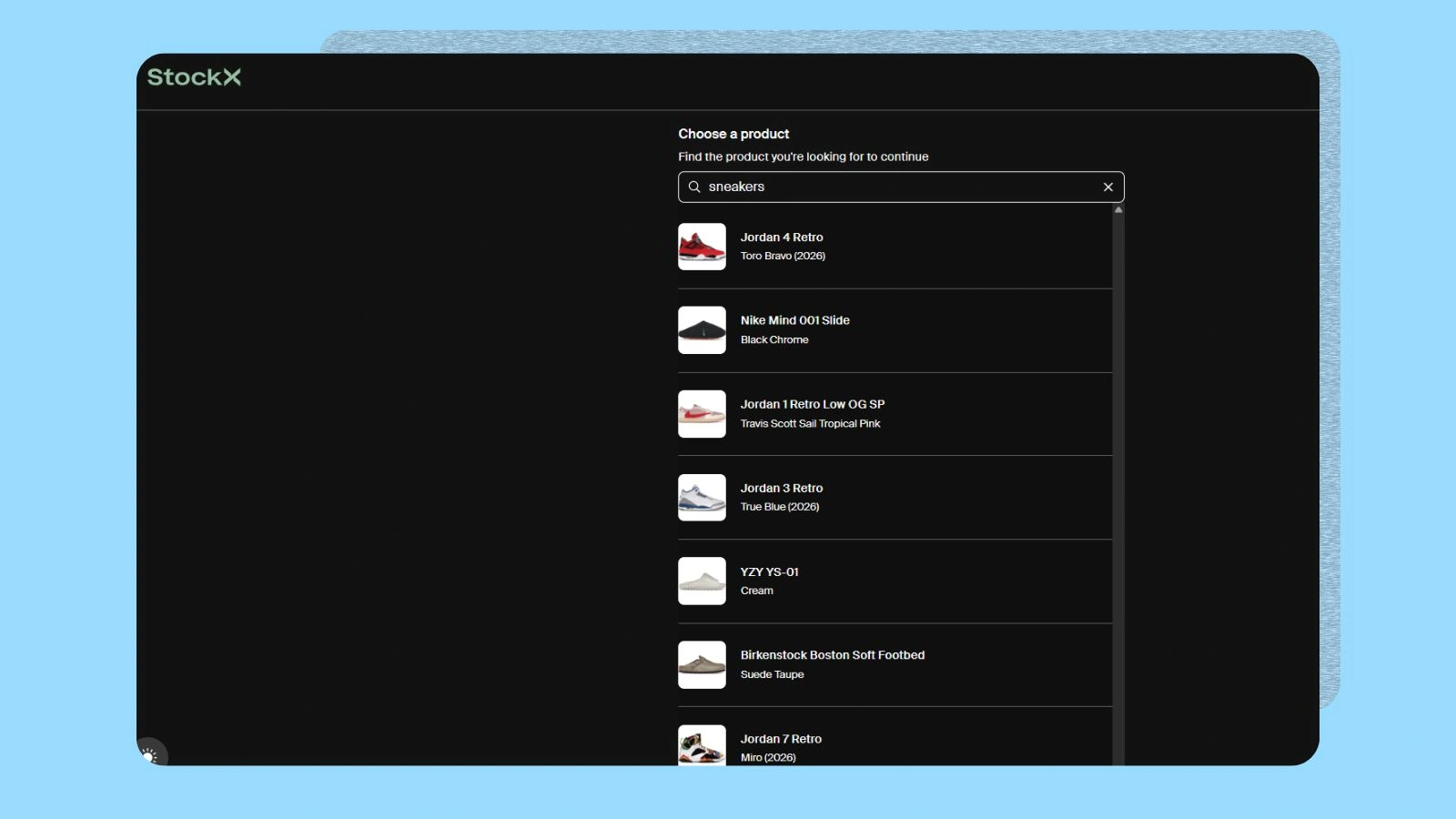
Task: Focus the product search field
Action: [901, 187]
